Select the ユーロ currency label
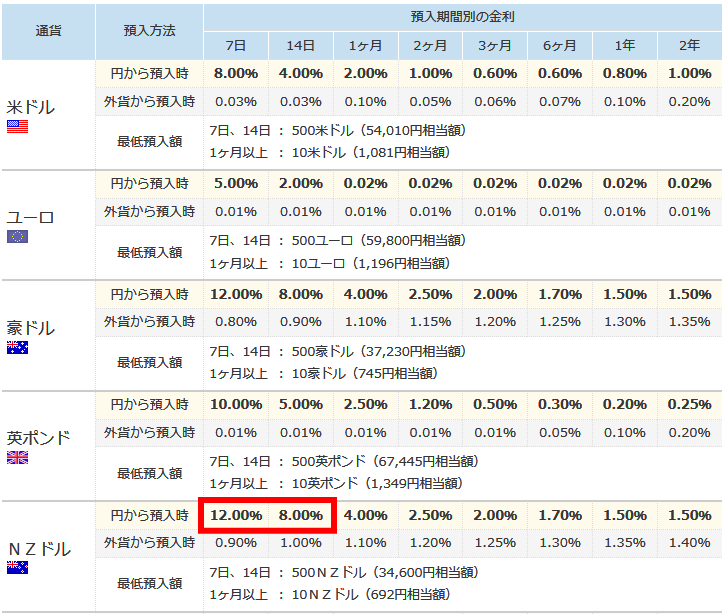 pos(30,218)
